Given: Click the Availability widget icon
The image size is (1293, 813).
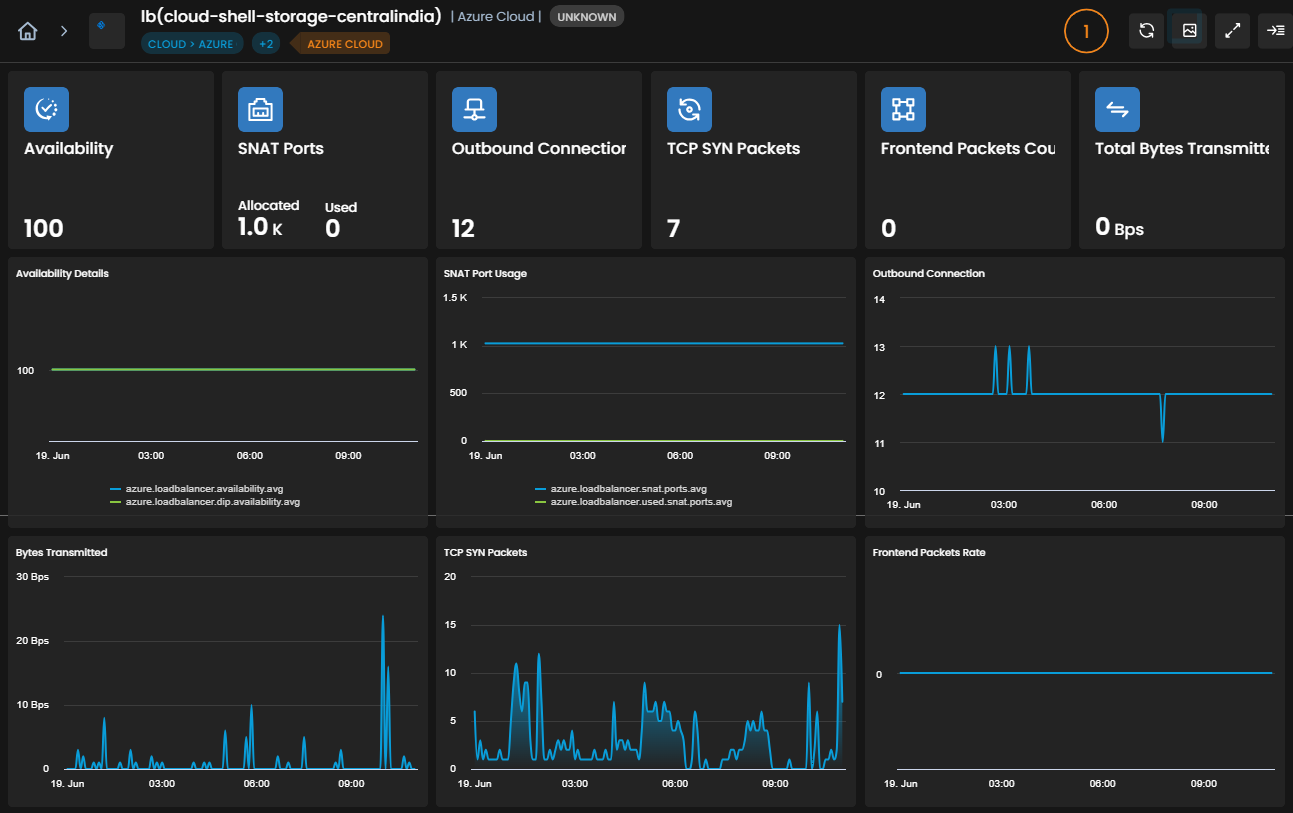Looking at the screenshot, I should [46, 110].
